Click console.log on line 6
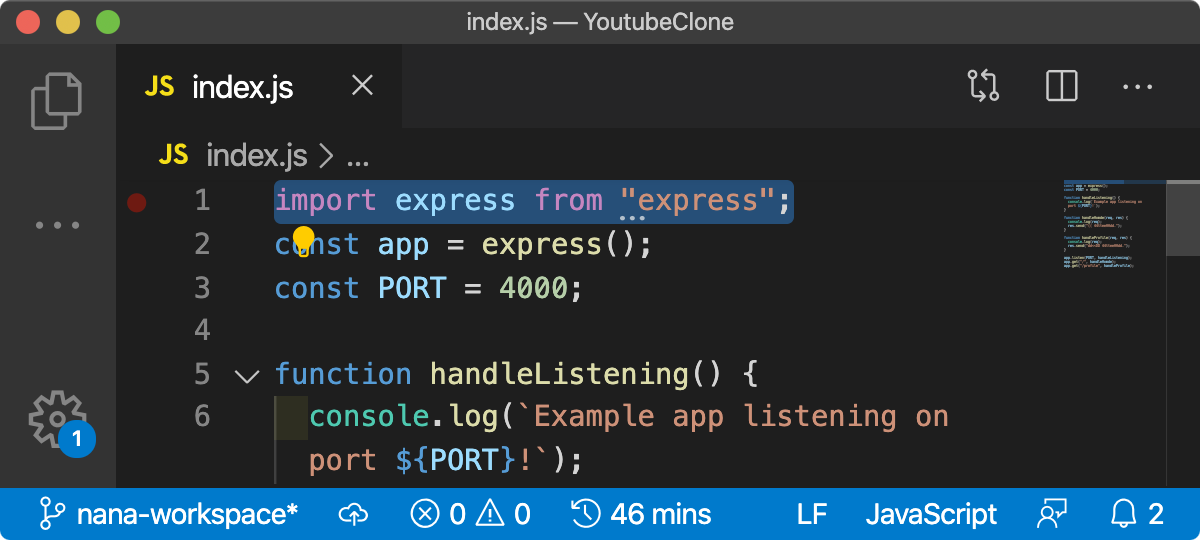The height and width of the screenshot is (540, 1200). (404, 416)
